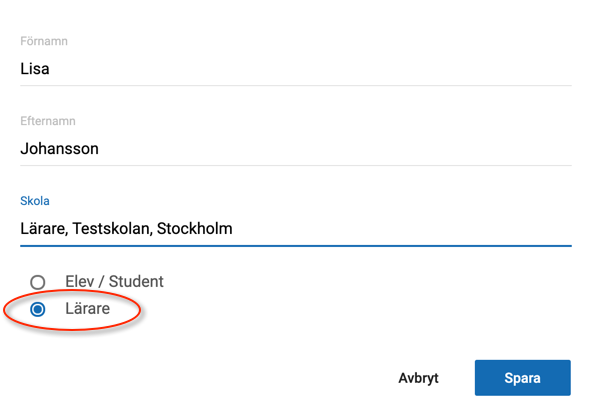This screenshot has width=592, height=417.
Task: Click into the Skola input field
Action: click(x=296, y=229)
